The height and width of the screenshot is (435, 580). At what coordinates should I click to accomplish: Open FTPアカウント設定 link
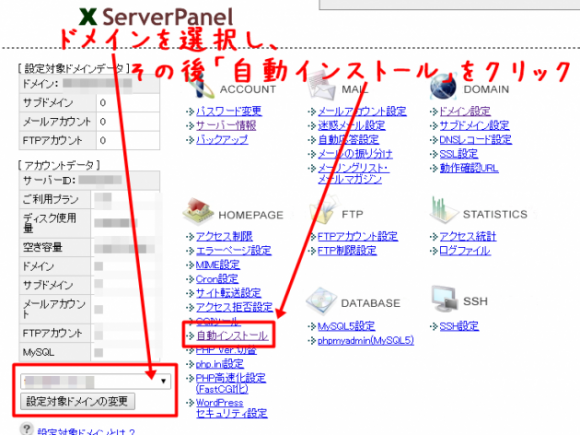(358, 236)
